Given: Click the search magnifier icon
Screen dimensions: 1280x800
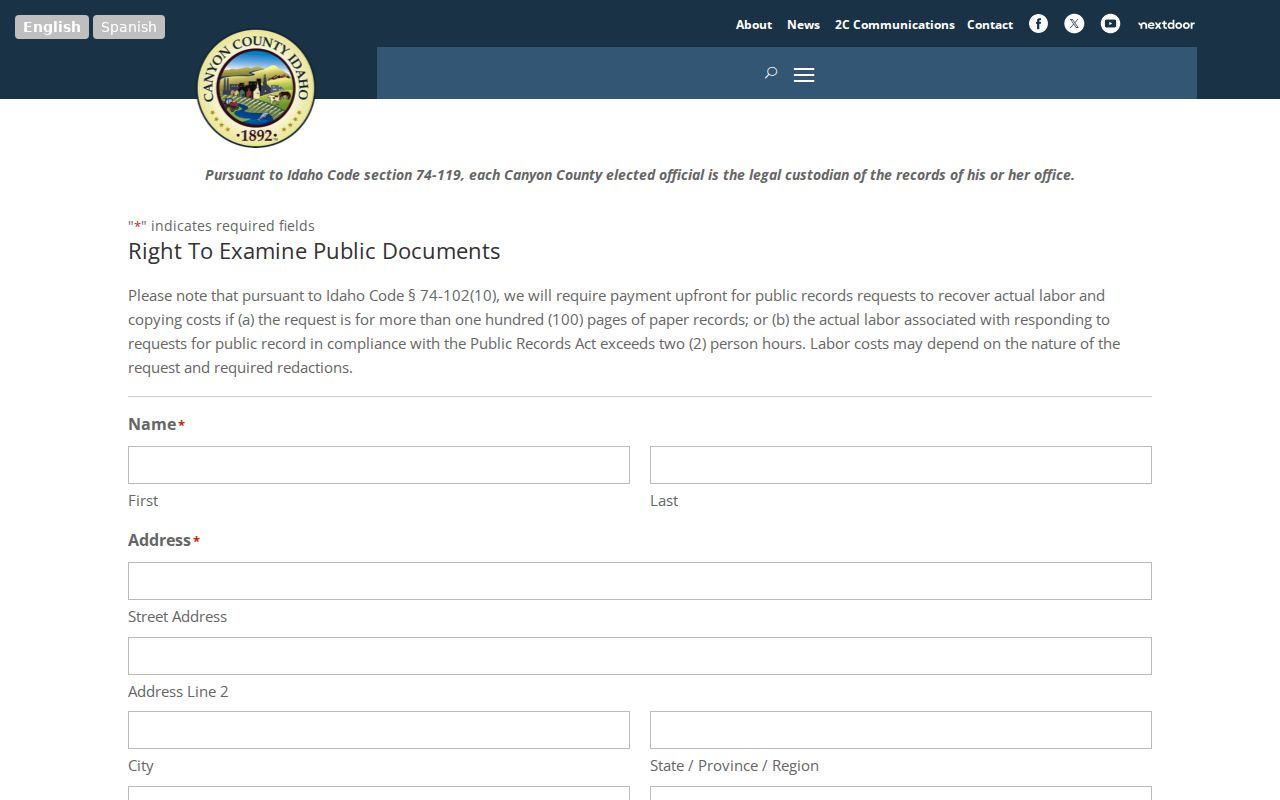Looking at the screenshot, I should click(x=771, y=73).
